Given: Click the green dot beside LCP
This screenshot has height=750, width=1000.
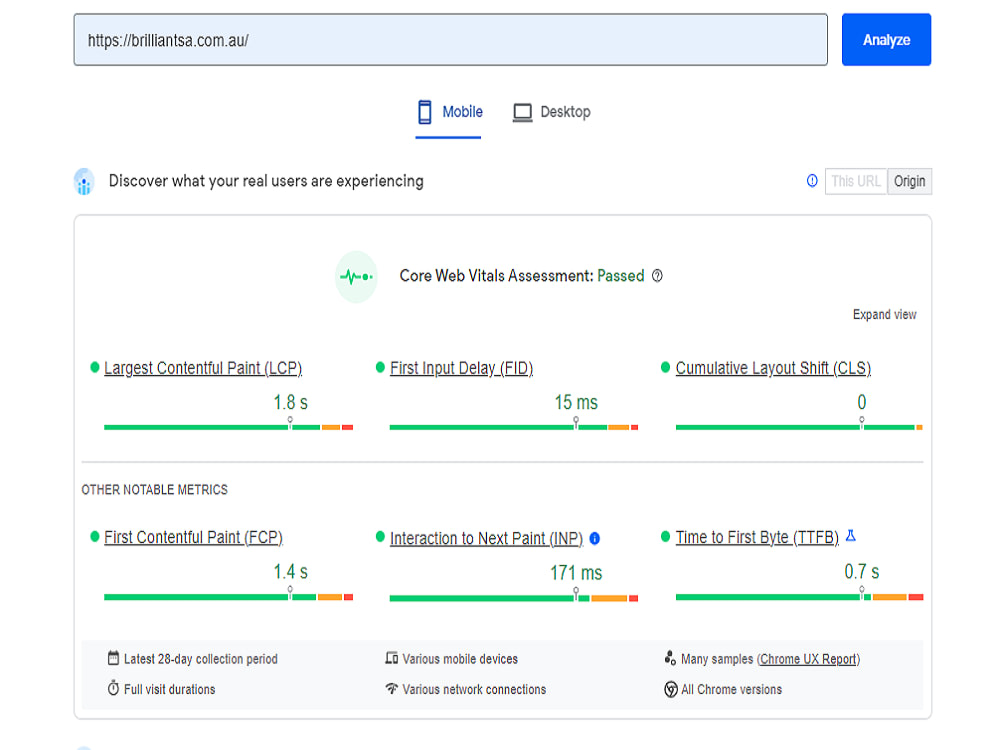Looking at the screenshot, I should point(94,367).
